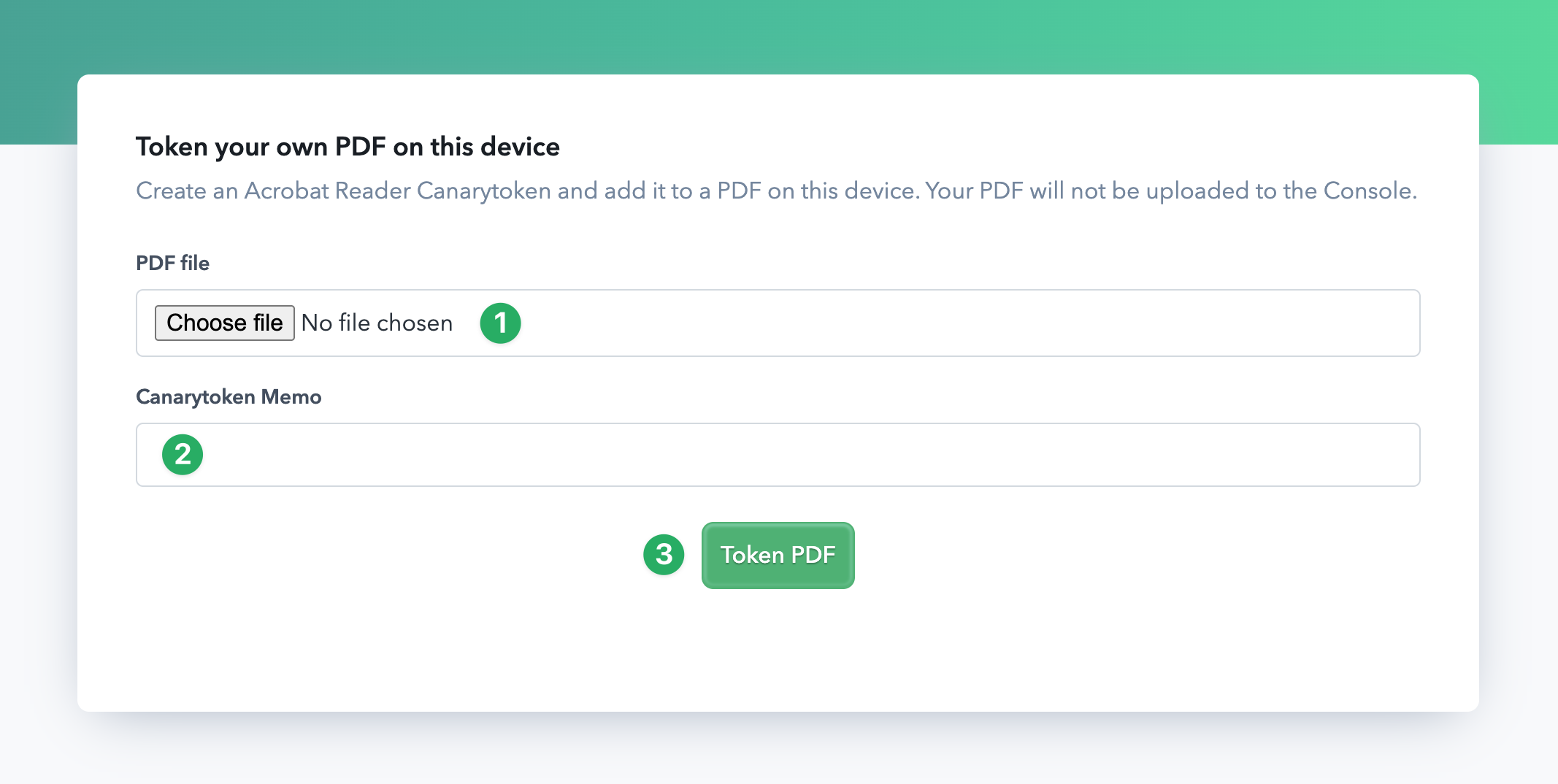Click the PDF file label
This screenshot has width=1558, height=784.
pos(172,263)
